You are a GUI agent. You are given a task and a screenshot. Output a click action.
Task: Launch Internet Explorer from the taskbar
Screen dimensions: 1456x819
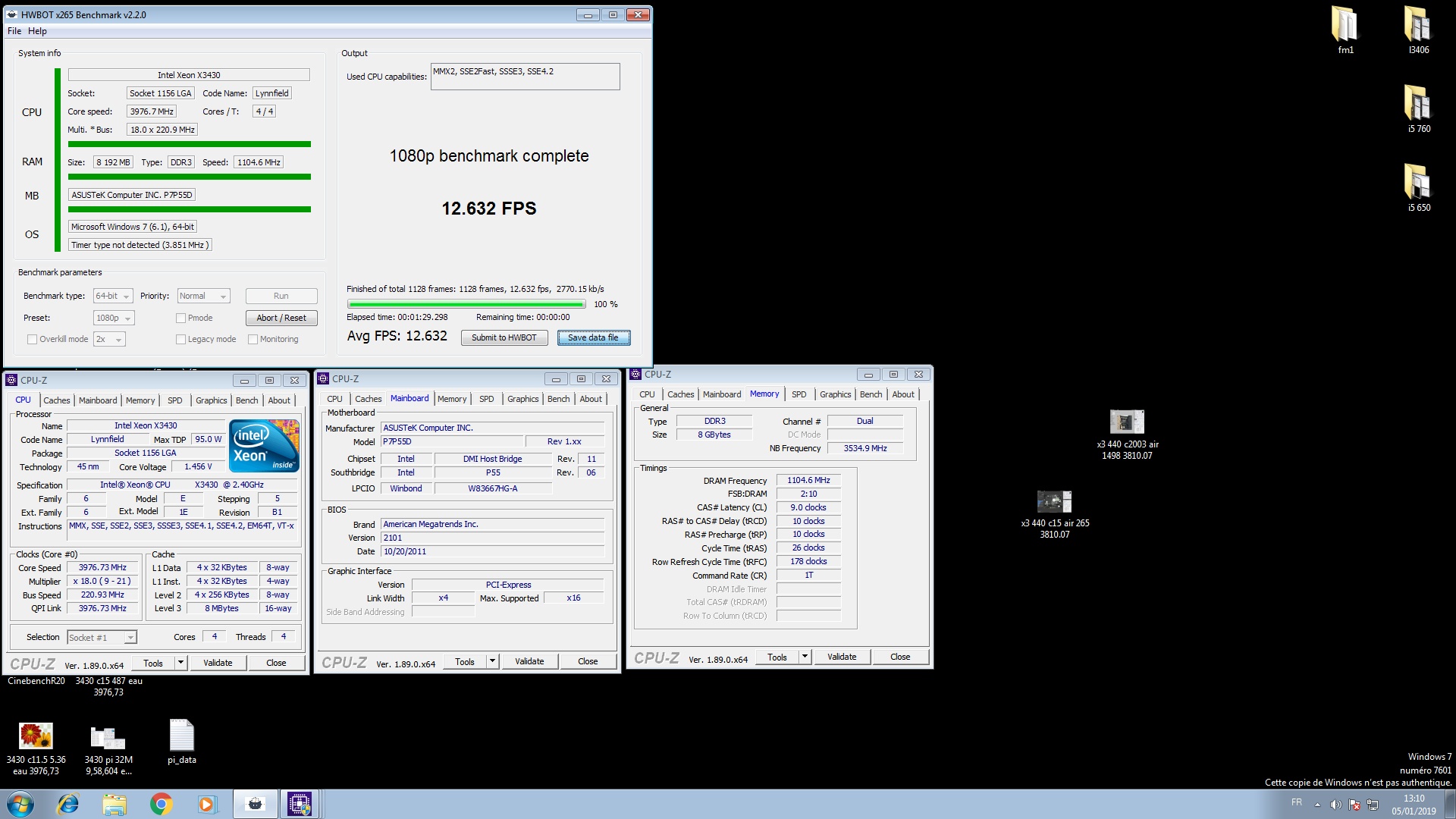click(x=68, y=804)
